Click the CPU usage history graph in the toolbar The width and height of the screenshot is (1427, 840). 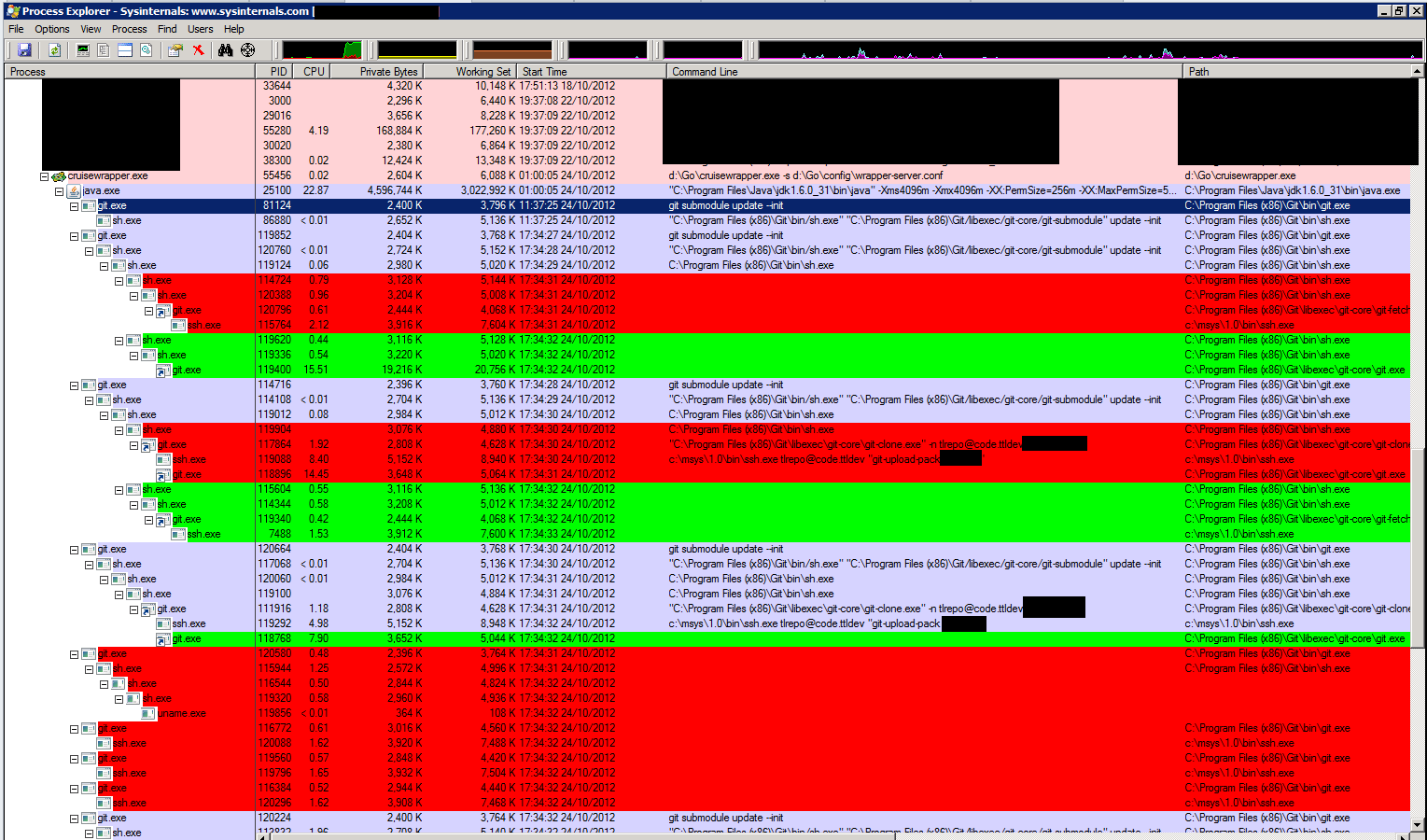click(x=322, y=49)
